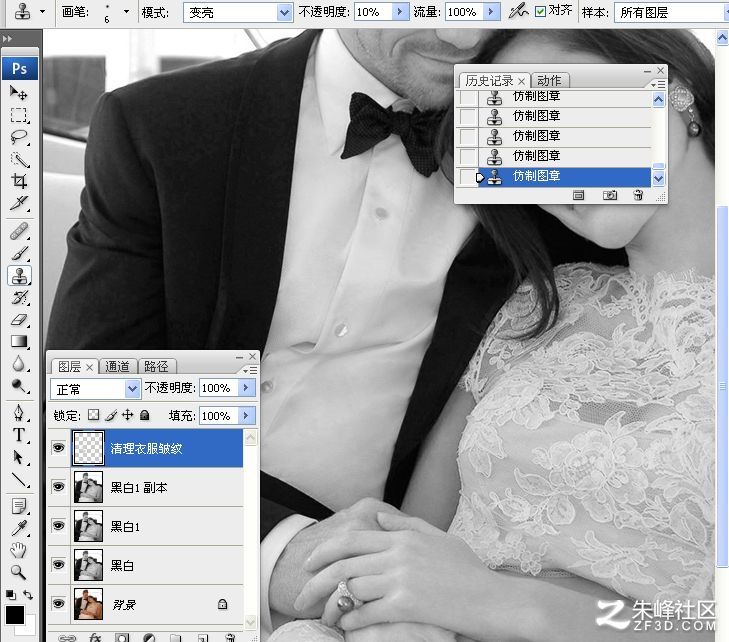Image resolution: width=729 pixels, height=642 pixels.
Task: Switch to the 通道 tab
Action: 117,367
